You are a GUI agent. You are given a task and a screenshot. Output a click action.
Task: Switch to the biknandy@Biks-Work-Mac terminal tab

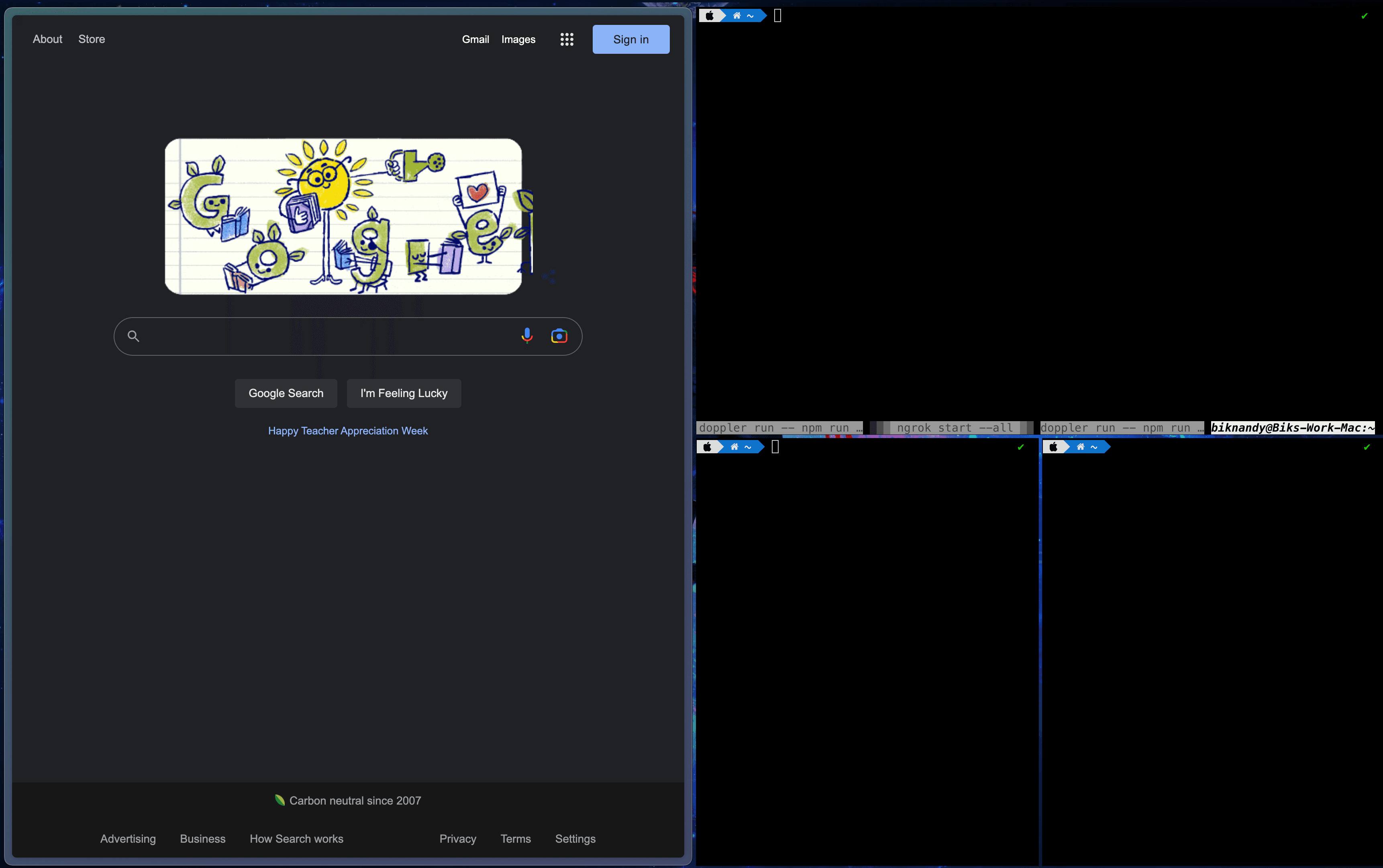coord(1292,428)
